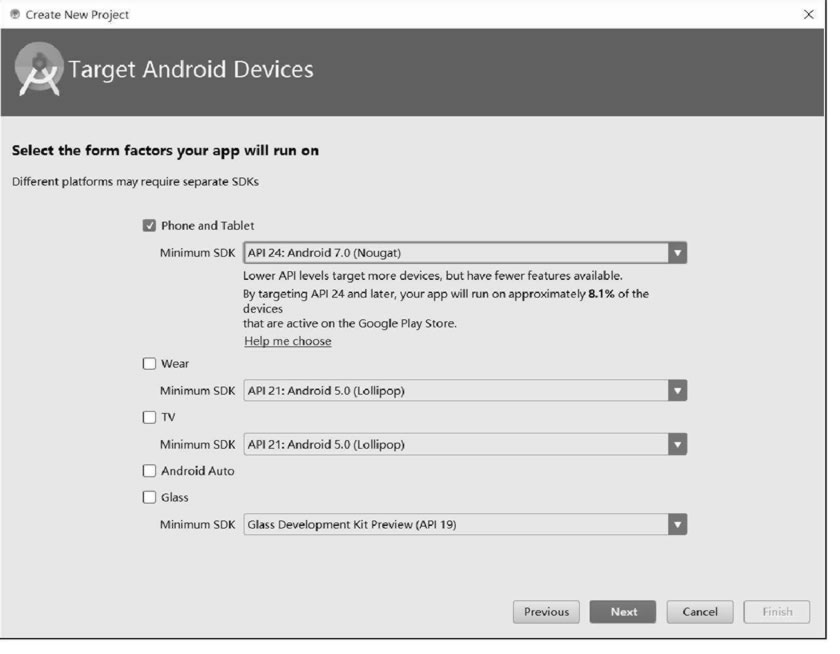The image size is (840, 654).
Task: Open Wear Minimum SDK dropdown arrow
Action: point(677,391)
